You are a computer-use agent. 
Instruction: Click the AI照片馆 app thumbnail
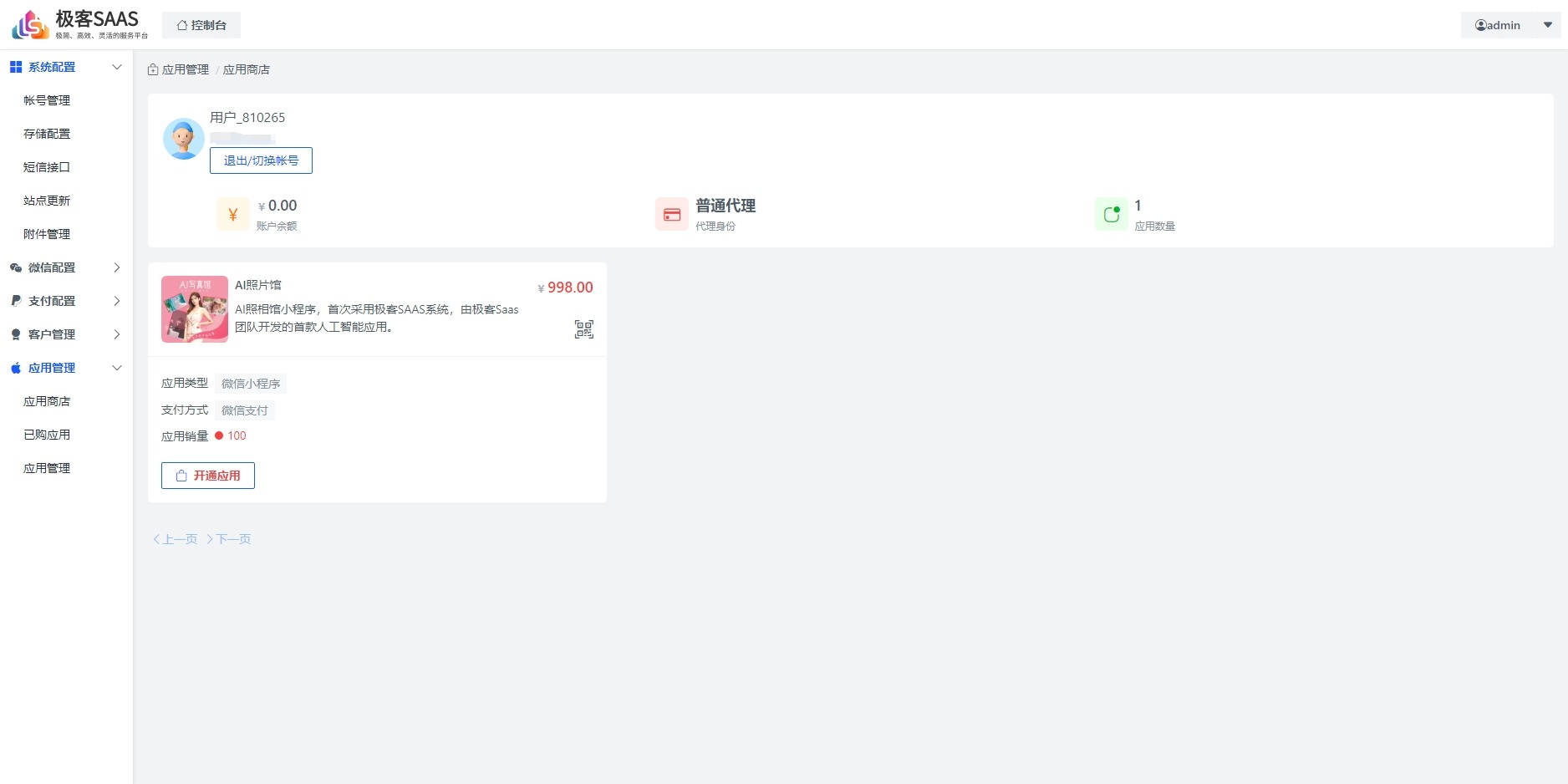(x=195, y=309)
